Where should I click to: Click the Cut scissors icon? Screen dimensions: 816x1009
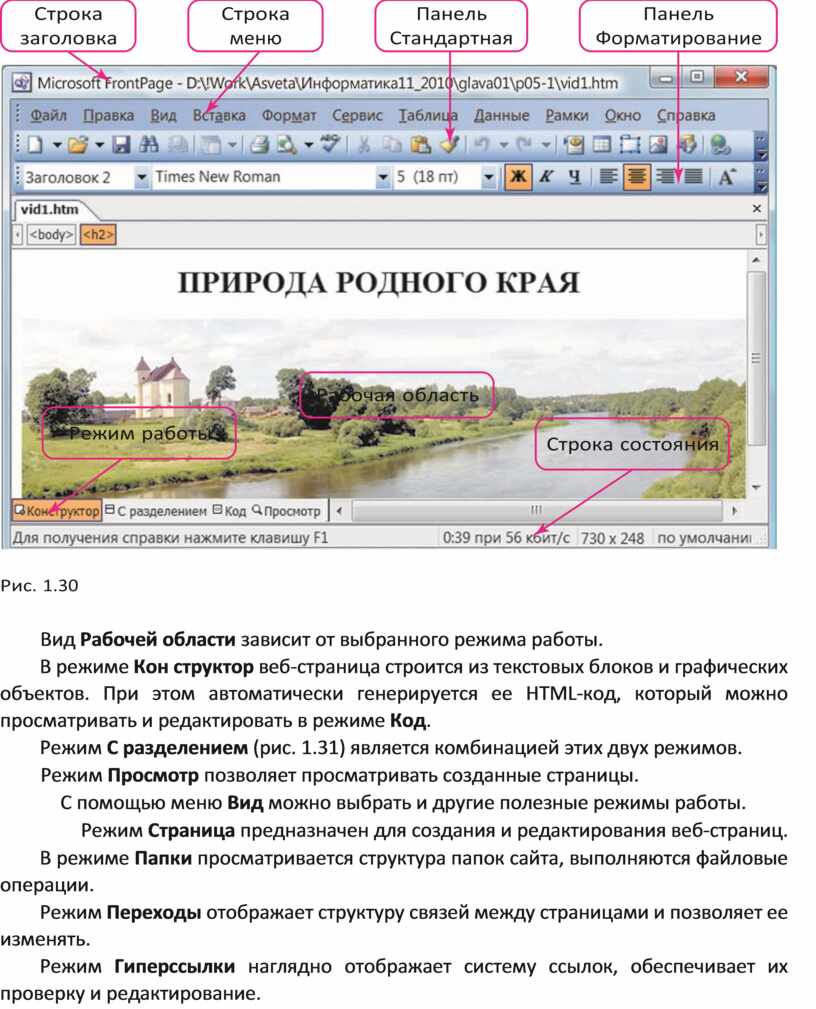point(364,145)
